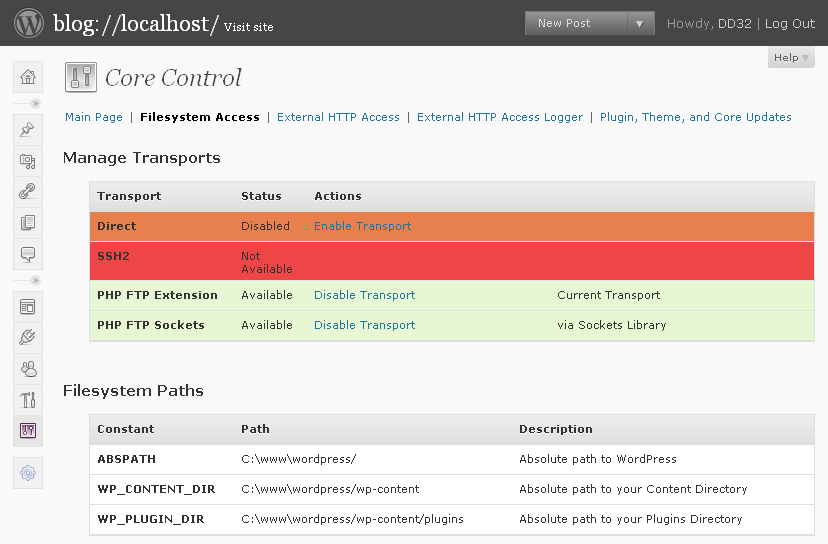Expand the New Post dropdown arrow
828x544 pixels.
(640, 23)
